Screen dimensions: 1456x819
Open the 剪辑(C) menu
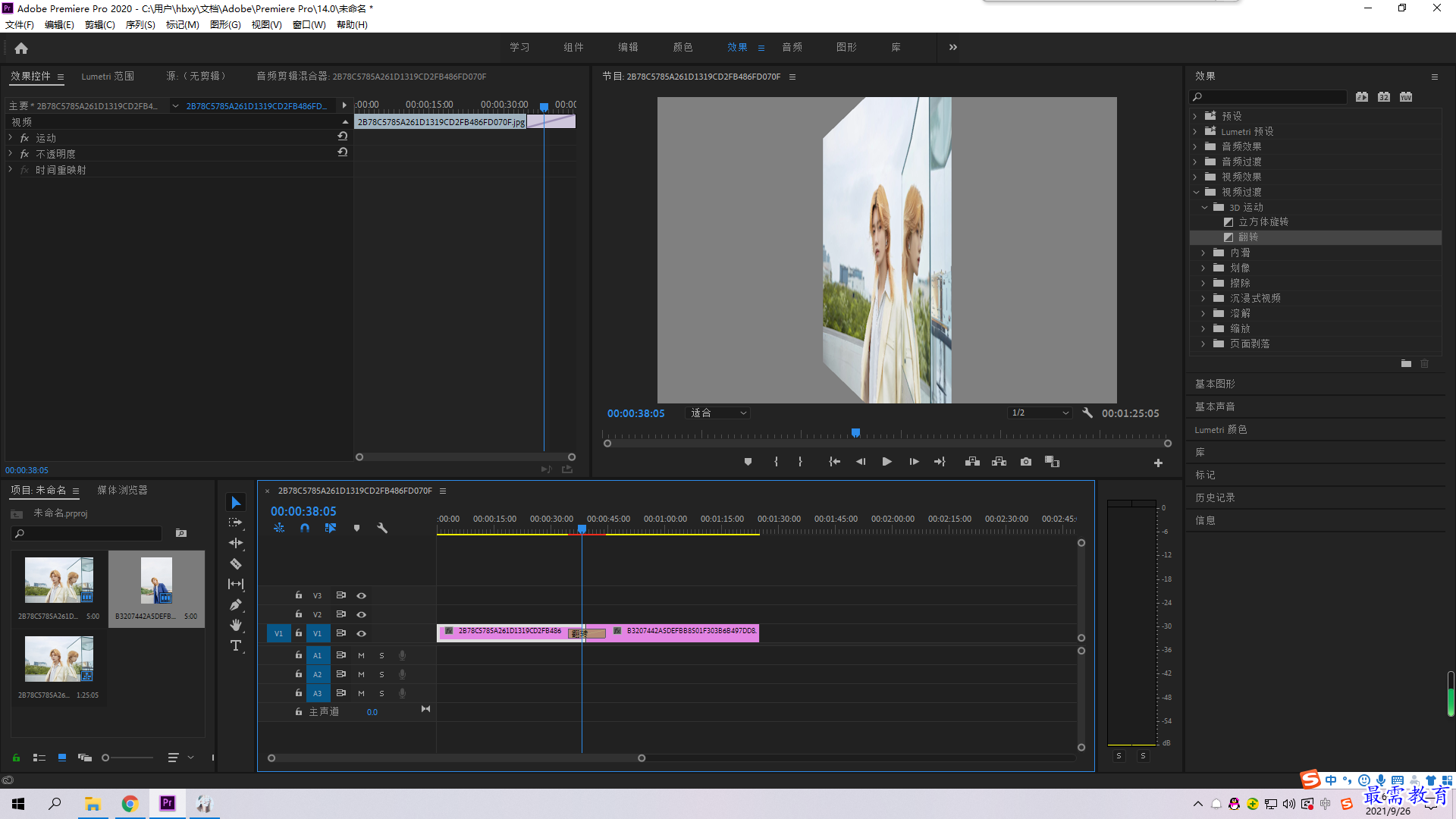coord(100,25)
